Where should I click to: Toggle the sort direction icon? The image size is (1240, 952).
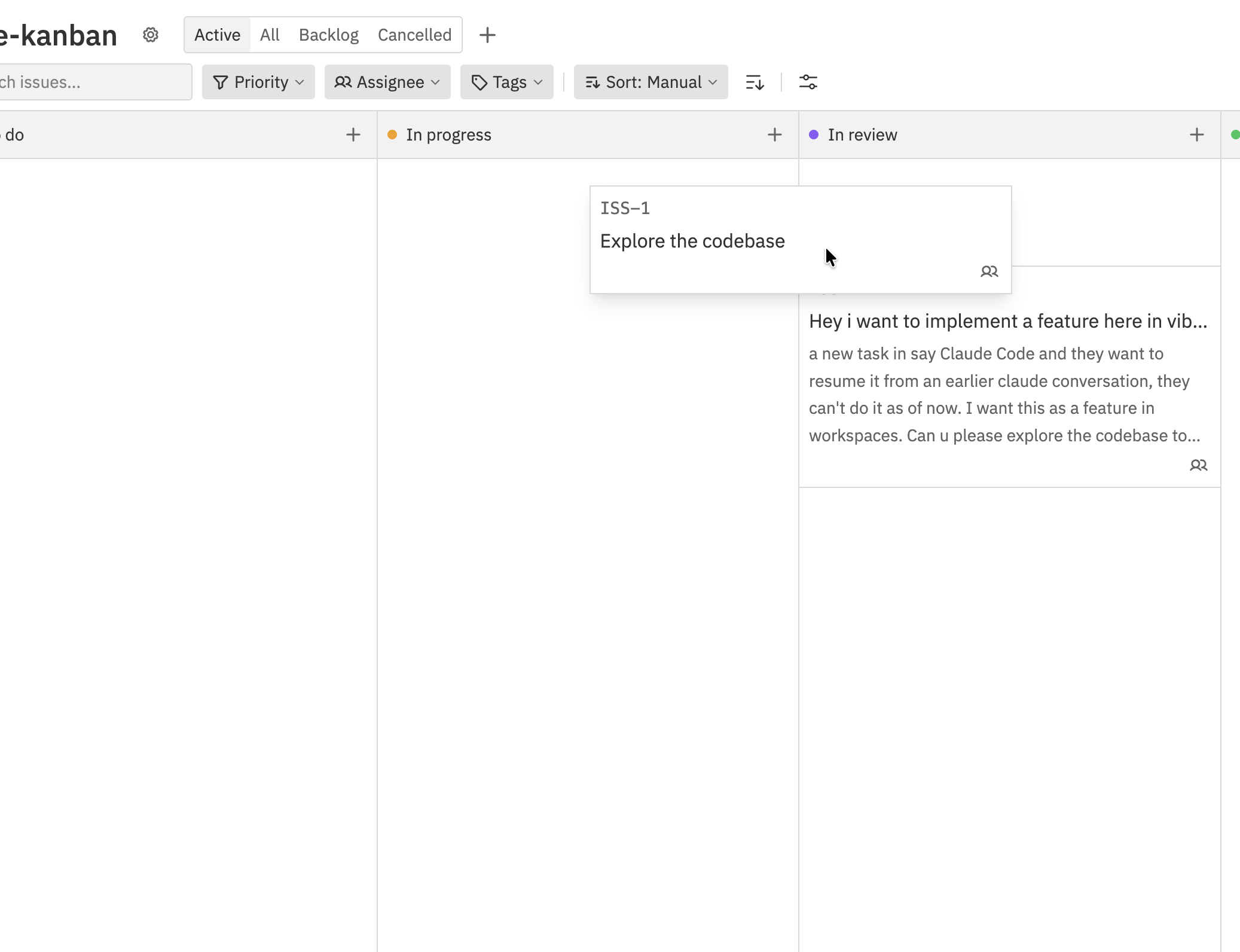tap(754, 82)
